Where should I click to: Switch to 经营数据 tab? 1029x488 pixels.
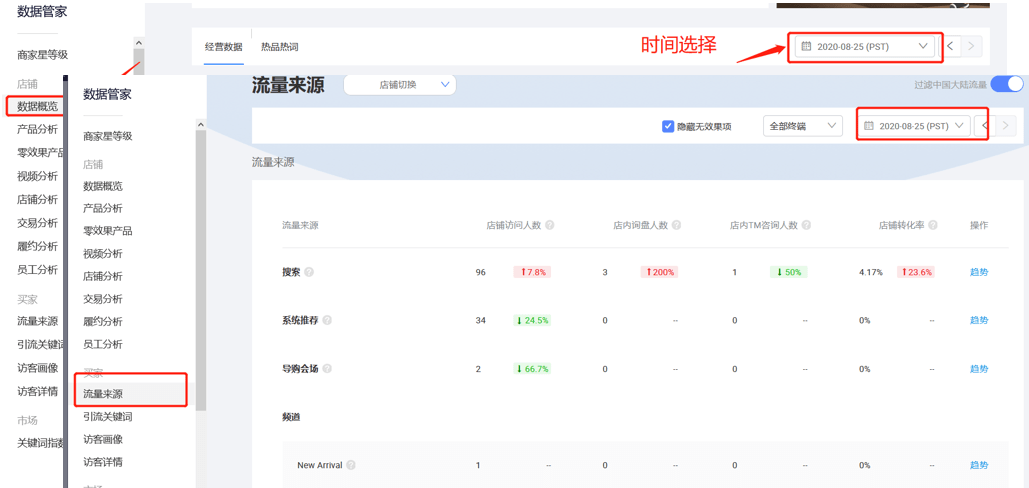[223, 47]
